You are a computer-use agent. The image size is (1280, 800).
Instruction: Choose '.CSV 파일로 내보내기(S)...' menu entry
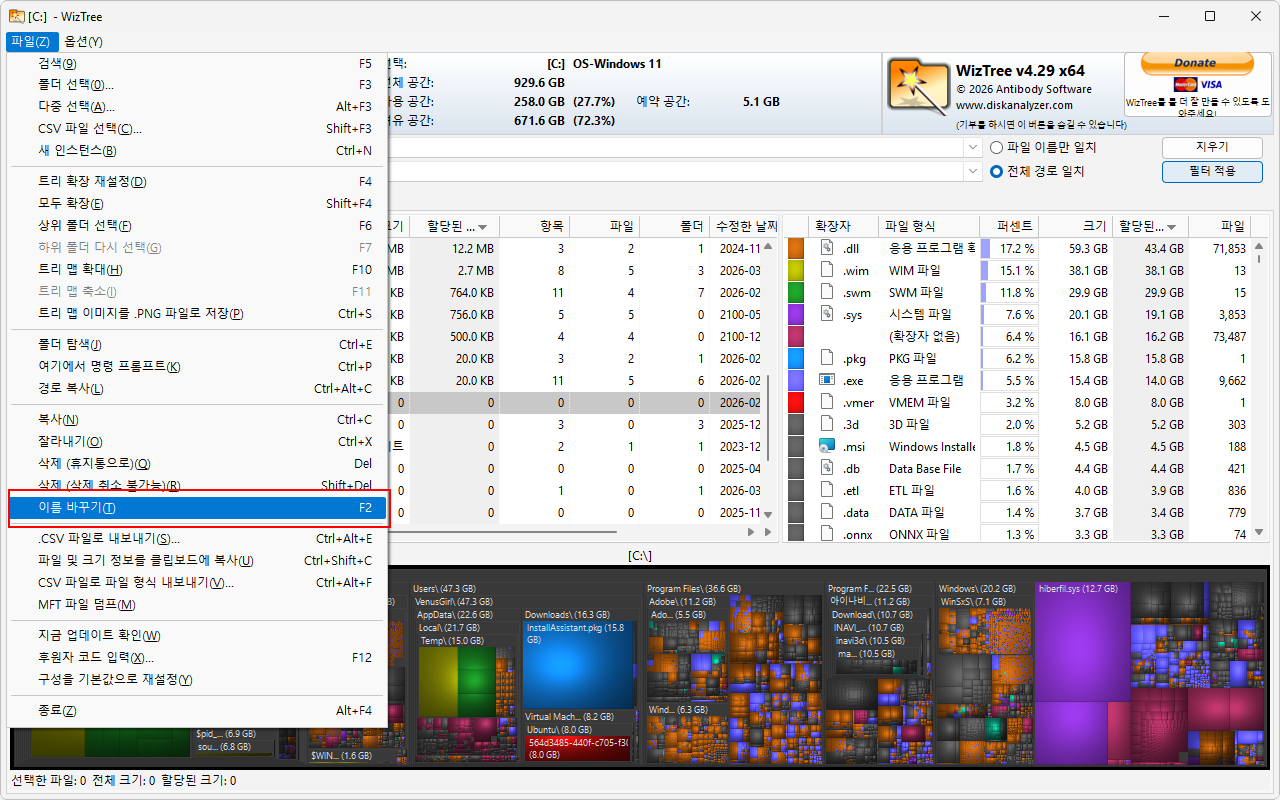(197, 539)
